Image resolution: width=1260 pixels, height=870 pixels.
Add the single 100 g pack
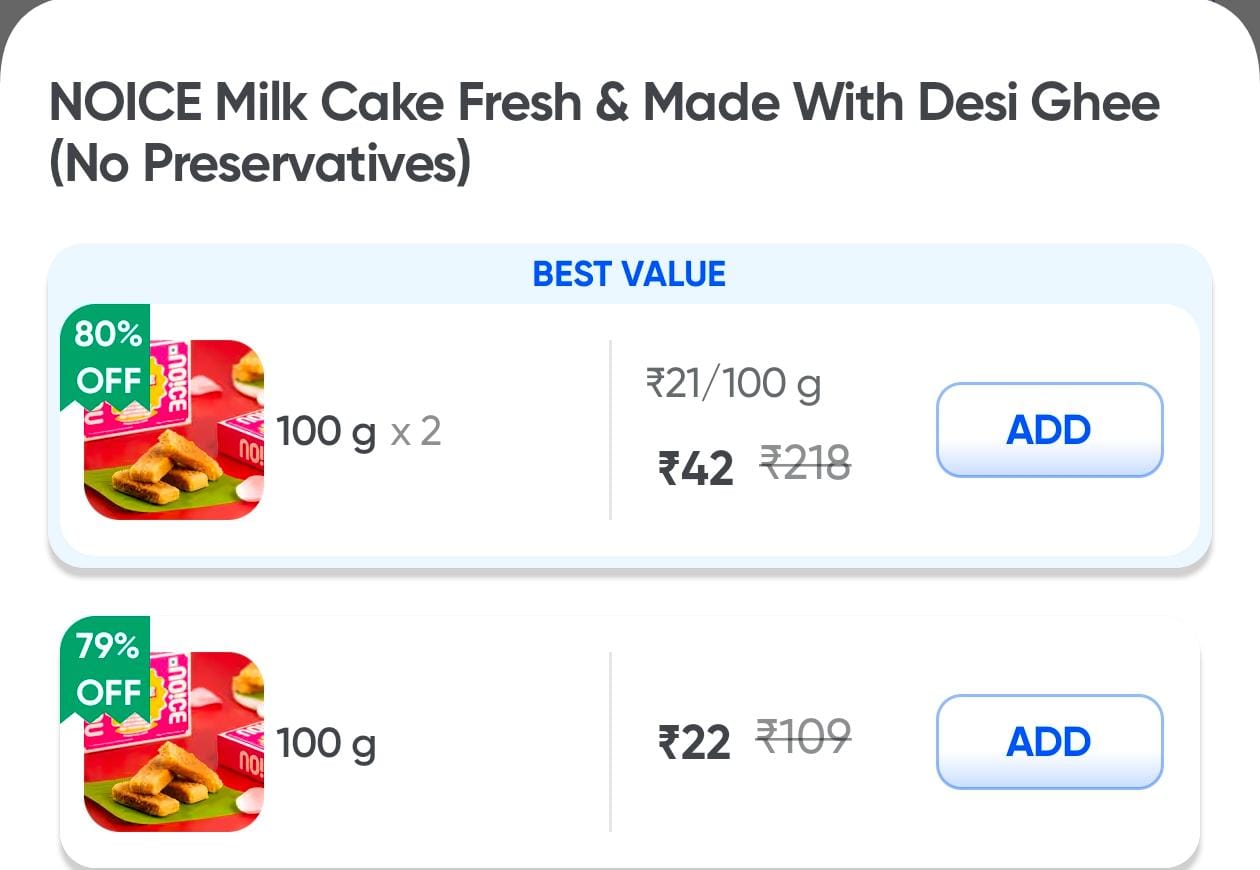point(1049,742)
